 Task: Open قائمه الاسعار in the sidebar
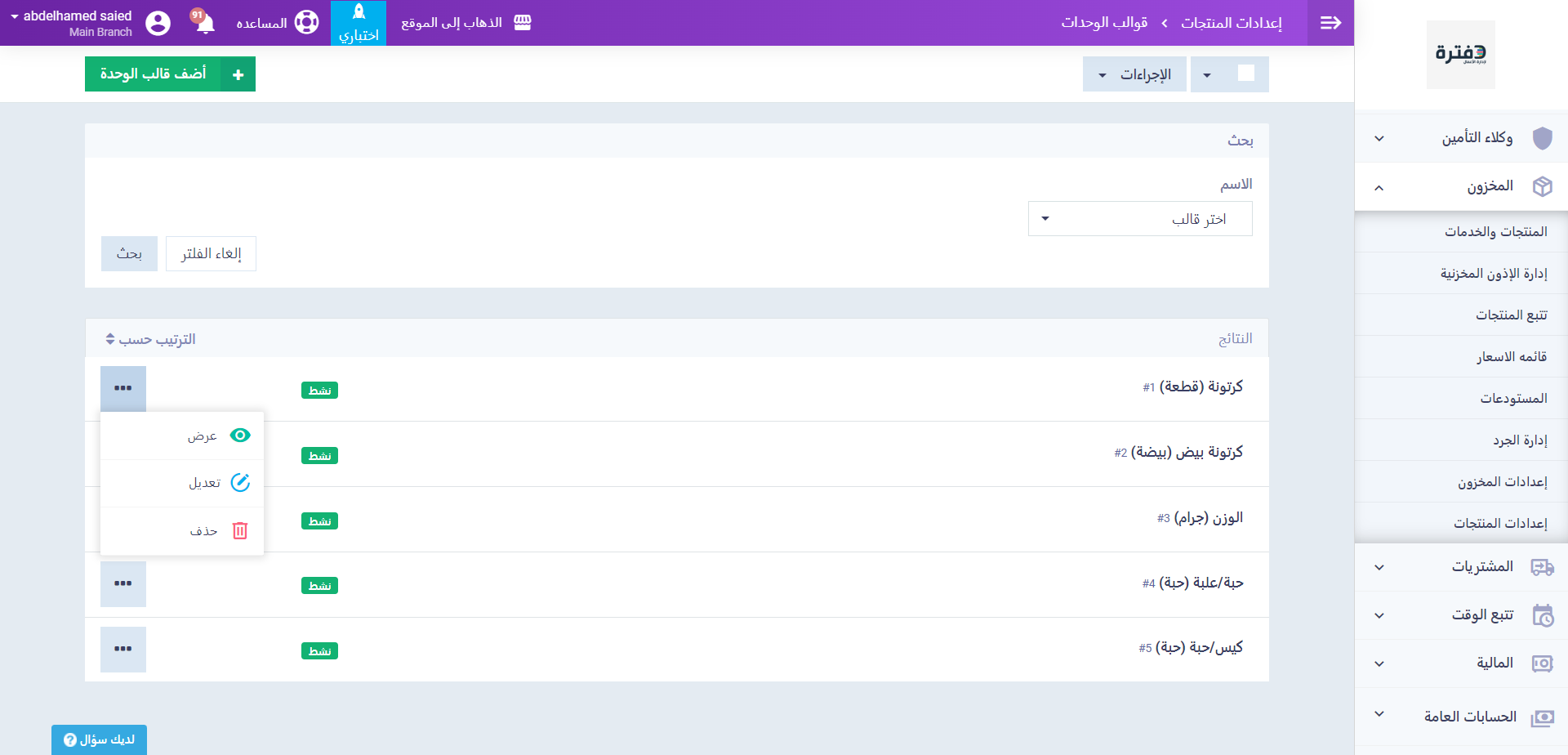click(x=1462, y=356)
